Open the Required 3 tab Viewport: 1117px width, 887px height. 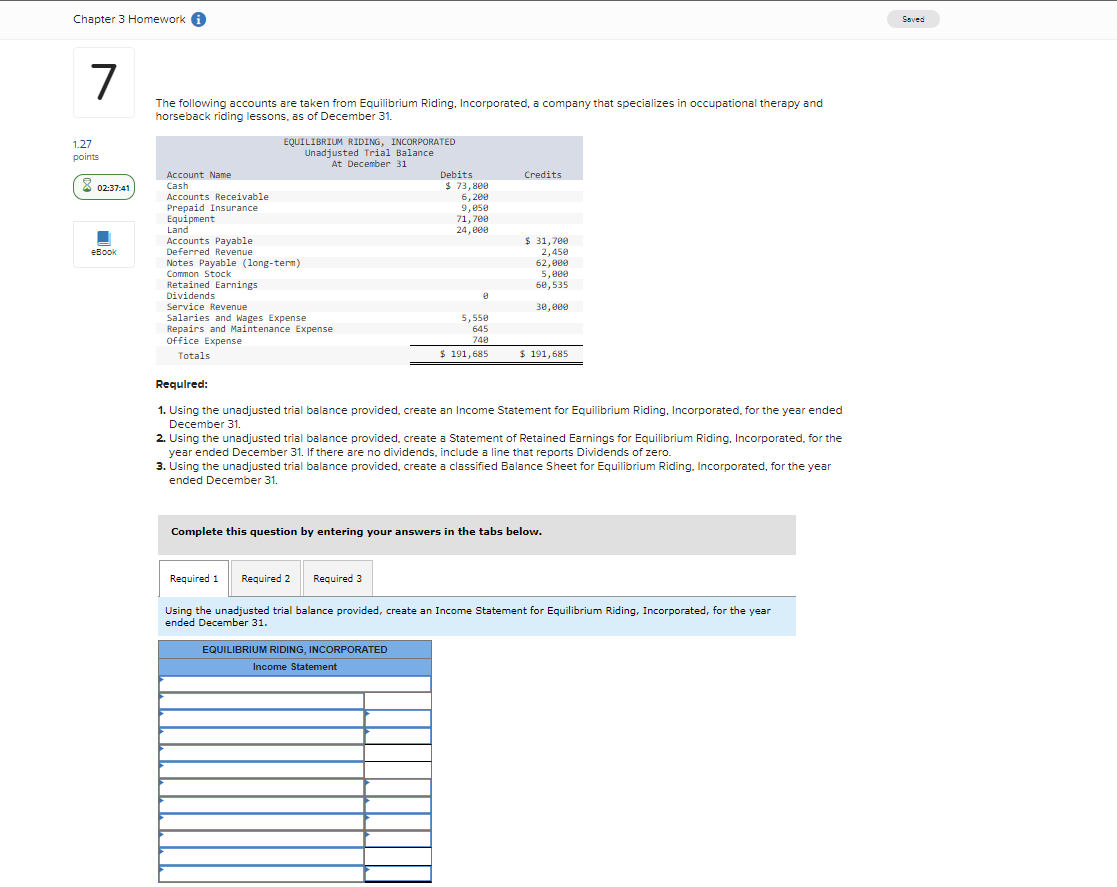[x=338, y=579]
